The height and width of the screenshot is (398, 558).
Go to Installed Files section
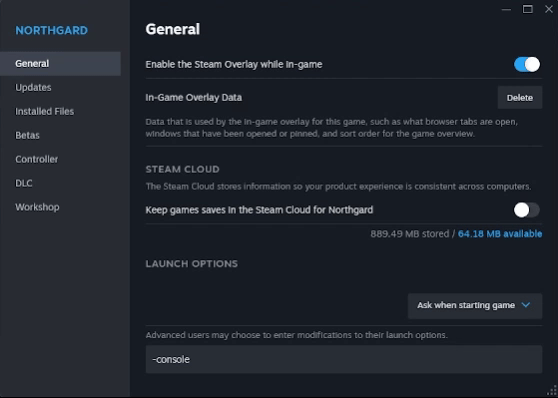[44, 111]
